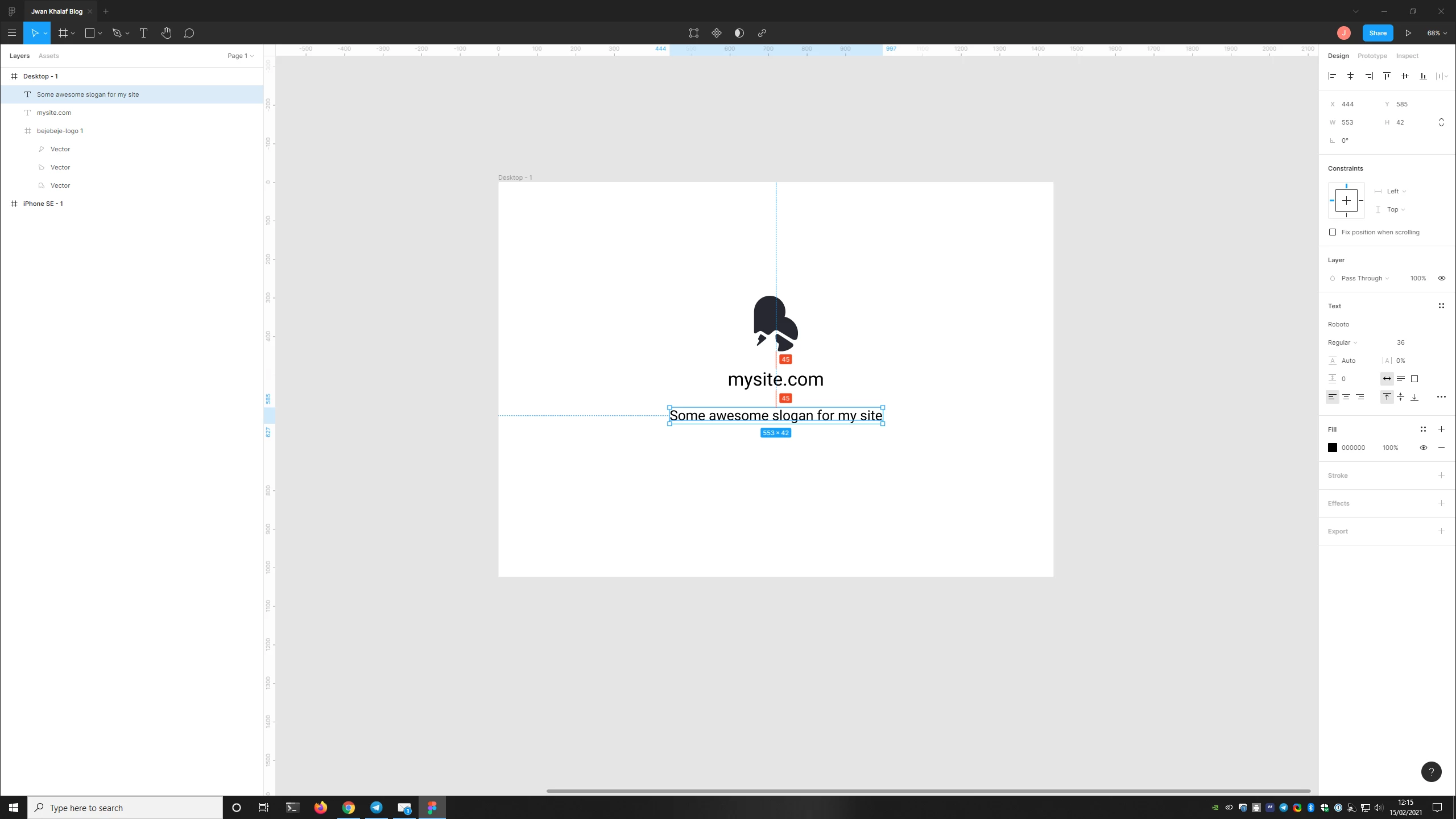
Task: Open the 68% zoom dropdown
Action: [x=1436, y=33]
